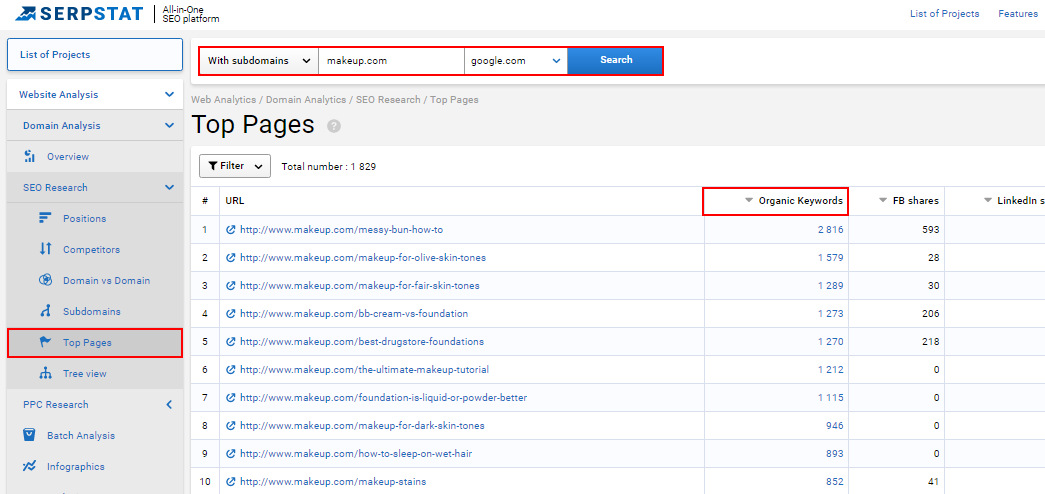Click FB shares value 218
The image size is (1045, 494).
point(931,341)
